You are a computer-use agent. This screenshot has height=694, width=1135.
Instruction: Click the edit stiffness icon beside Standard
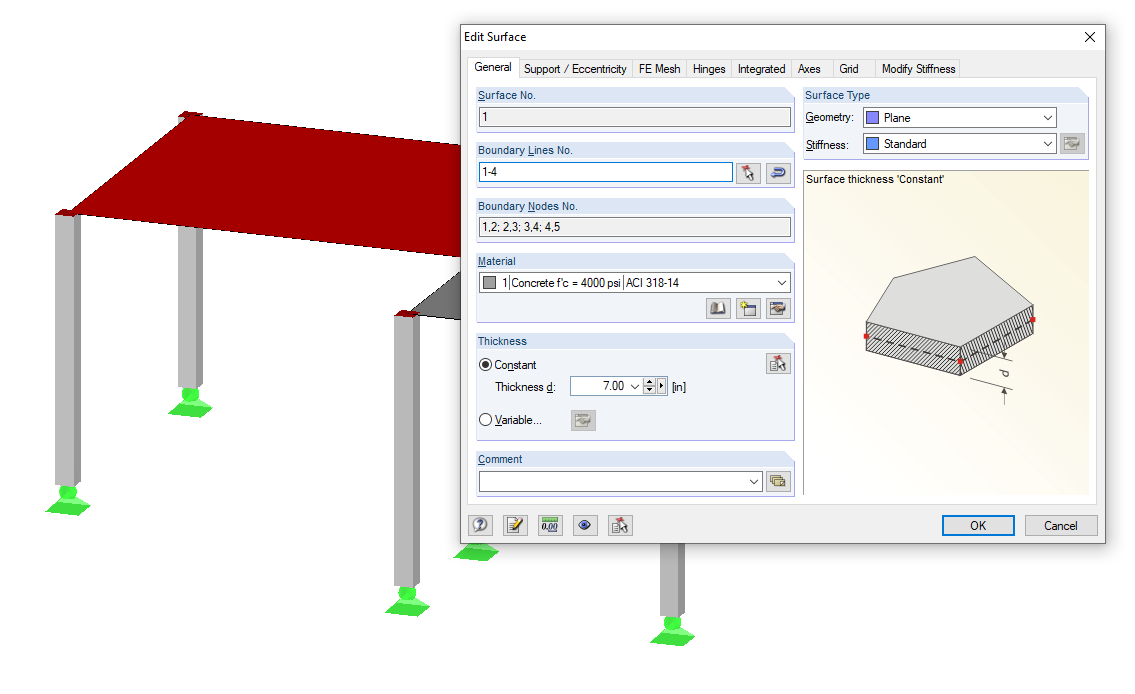(x=1071, y=143)
